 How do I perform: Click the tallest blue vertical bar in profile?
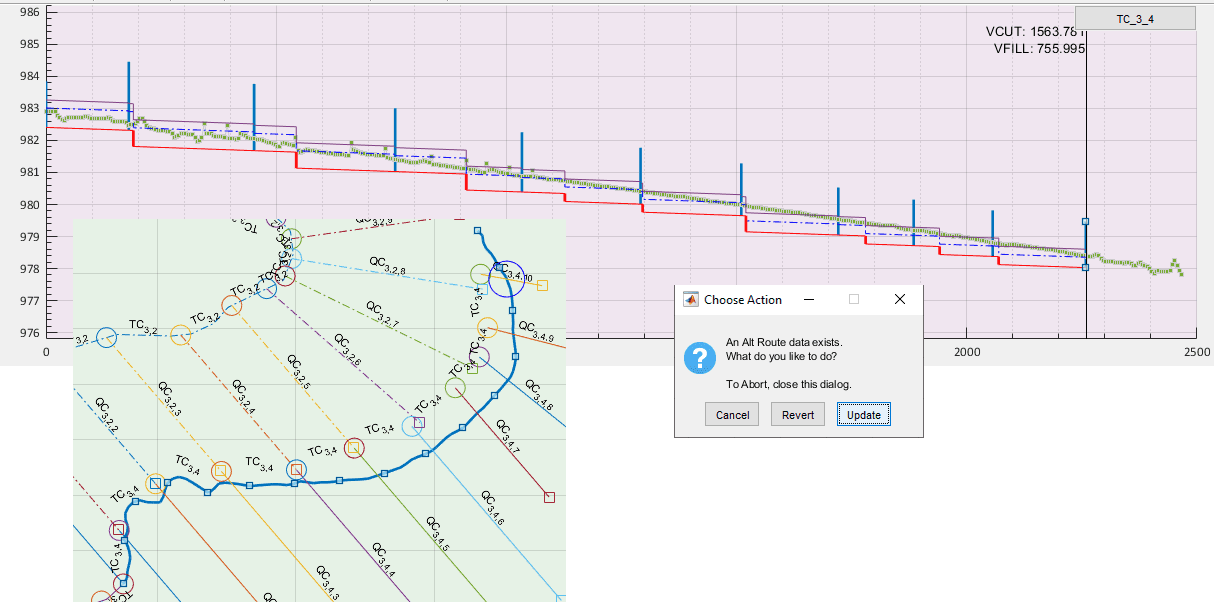coord(129,95)
